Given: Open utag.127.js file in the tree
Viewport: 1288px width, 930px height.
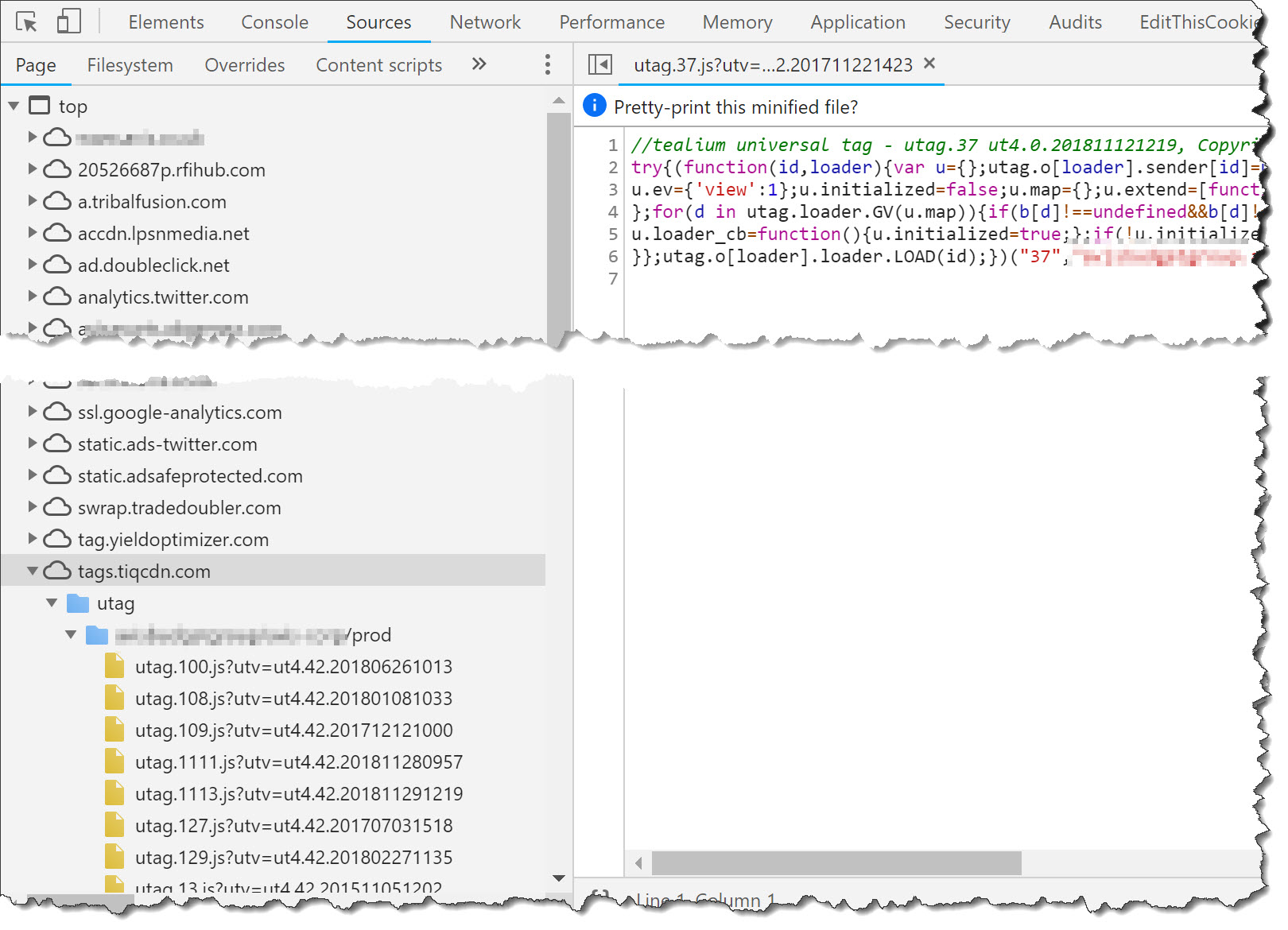Looking at the screenshot, I should coord(293,826).
